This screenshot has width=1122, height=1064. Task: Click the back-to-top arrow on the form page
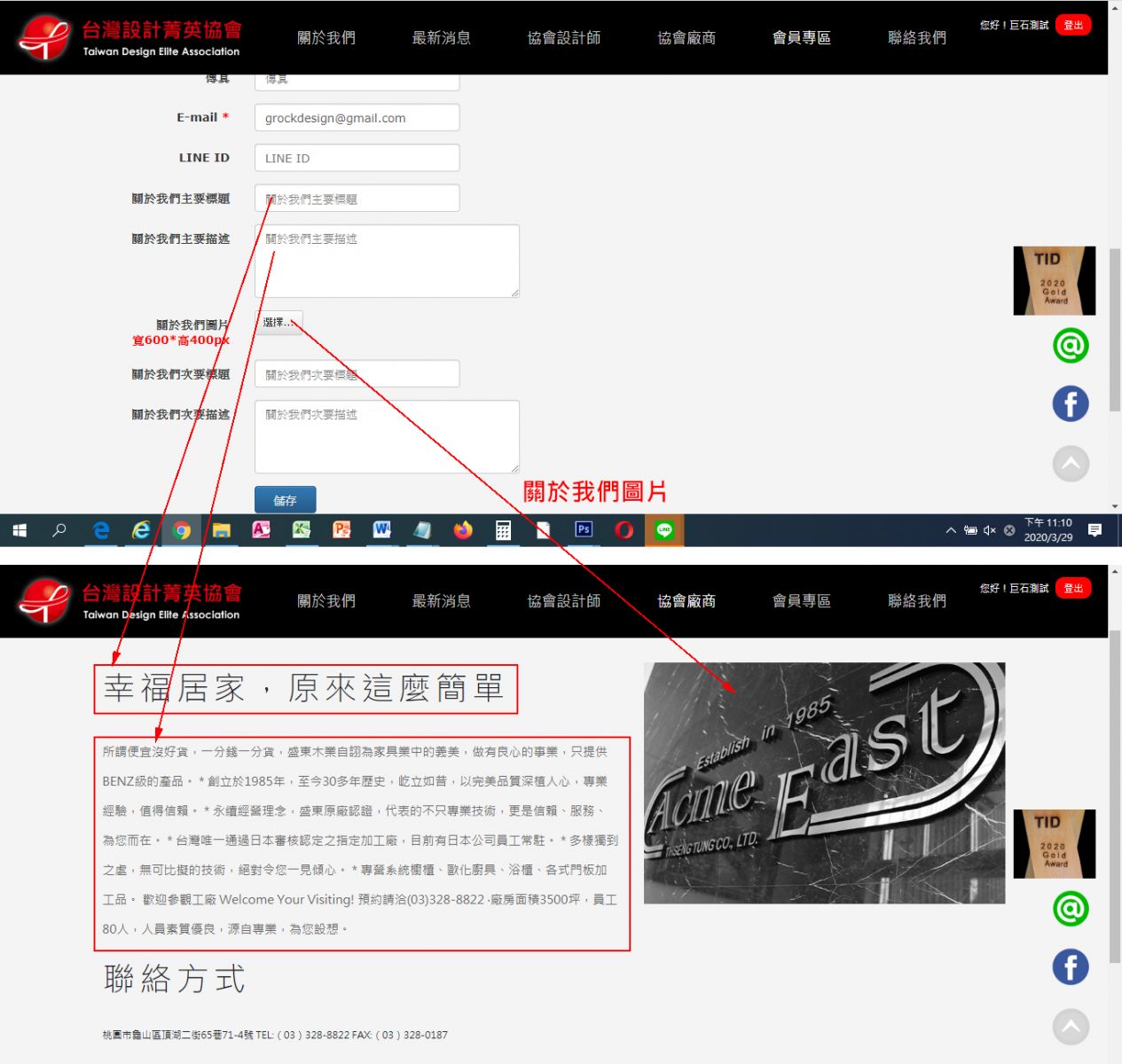point(1071,463)
